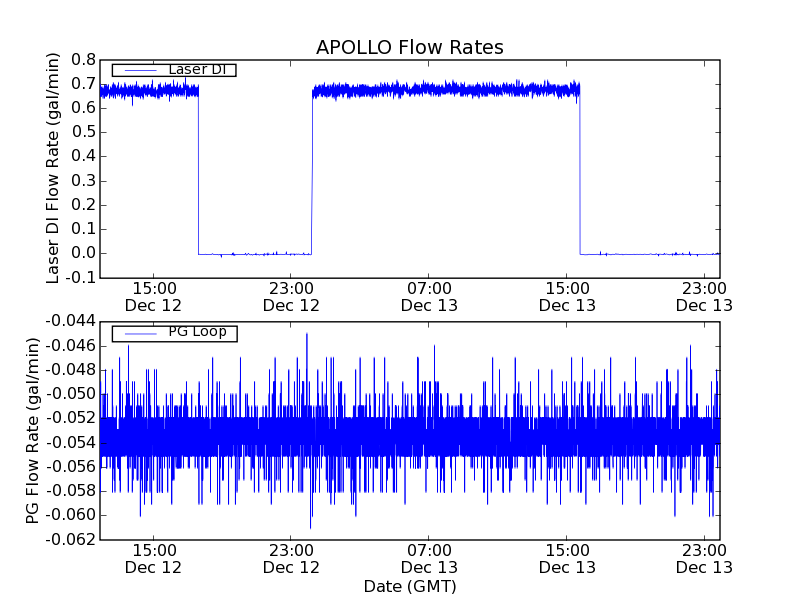Click the 0.4 tick on Laser DI axis

pyautogui.click(x=83, y=156)
